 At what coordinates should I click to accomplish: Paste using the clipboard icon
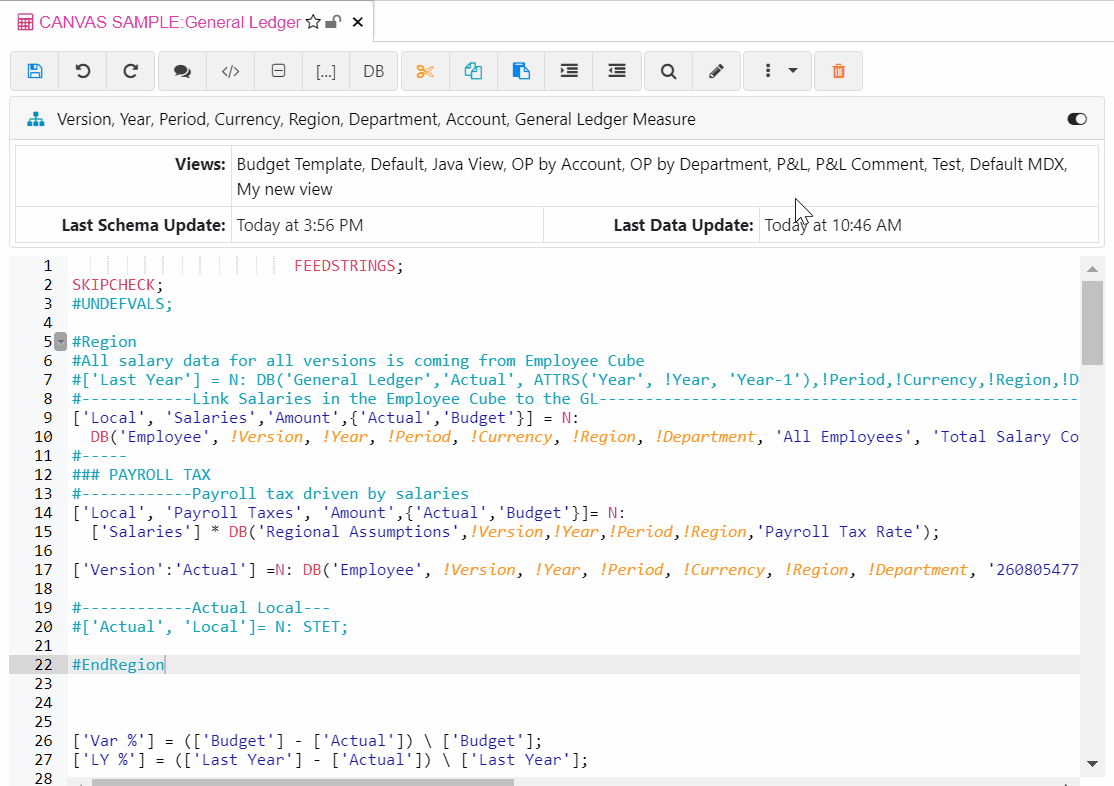(x=521, y=71)
